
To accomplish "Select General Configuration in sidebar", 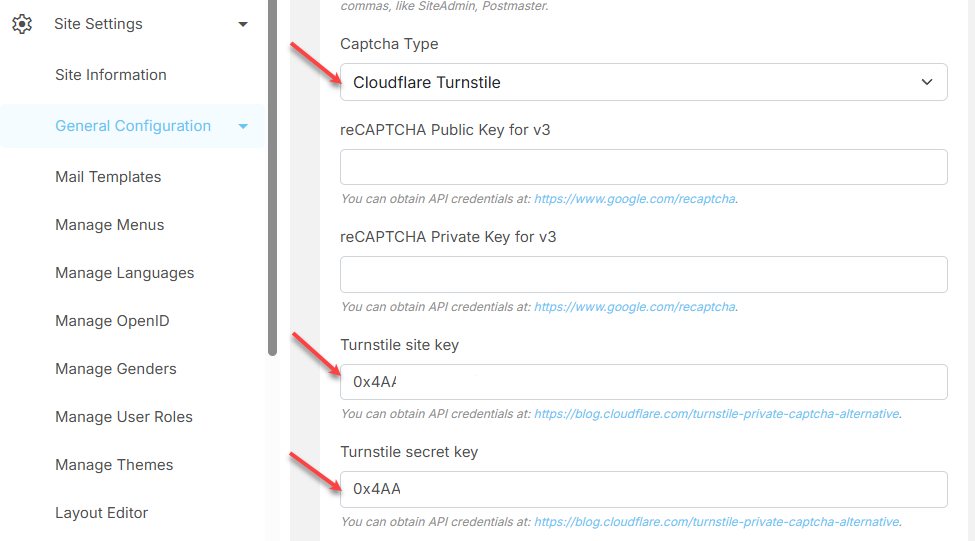I will pyautogui.click(x=133, y=126).
